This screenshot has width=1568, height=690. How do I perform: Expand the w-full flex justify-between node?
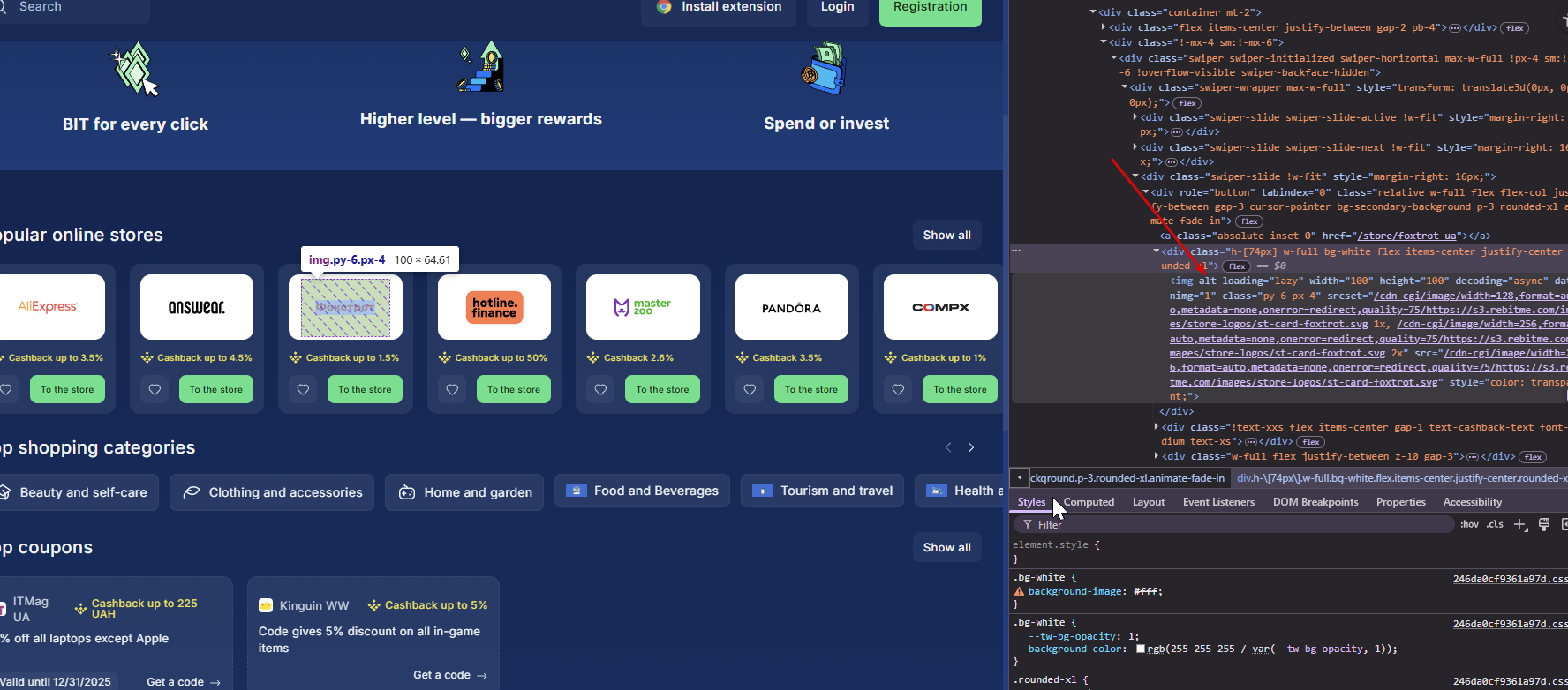click(x=1157, y=456)
